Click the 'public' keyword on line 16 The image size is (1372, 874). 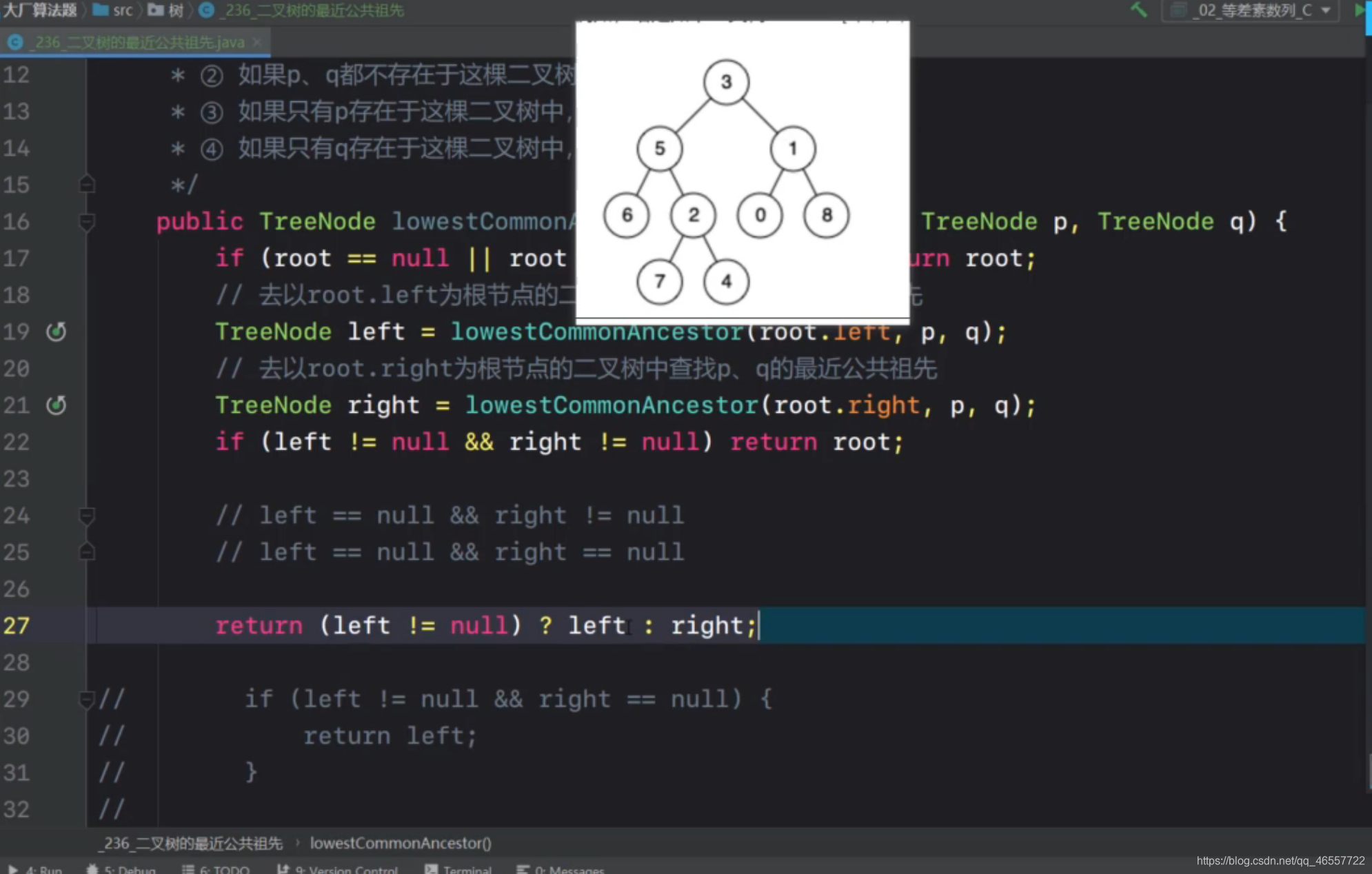click(199, 221)
